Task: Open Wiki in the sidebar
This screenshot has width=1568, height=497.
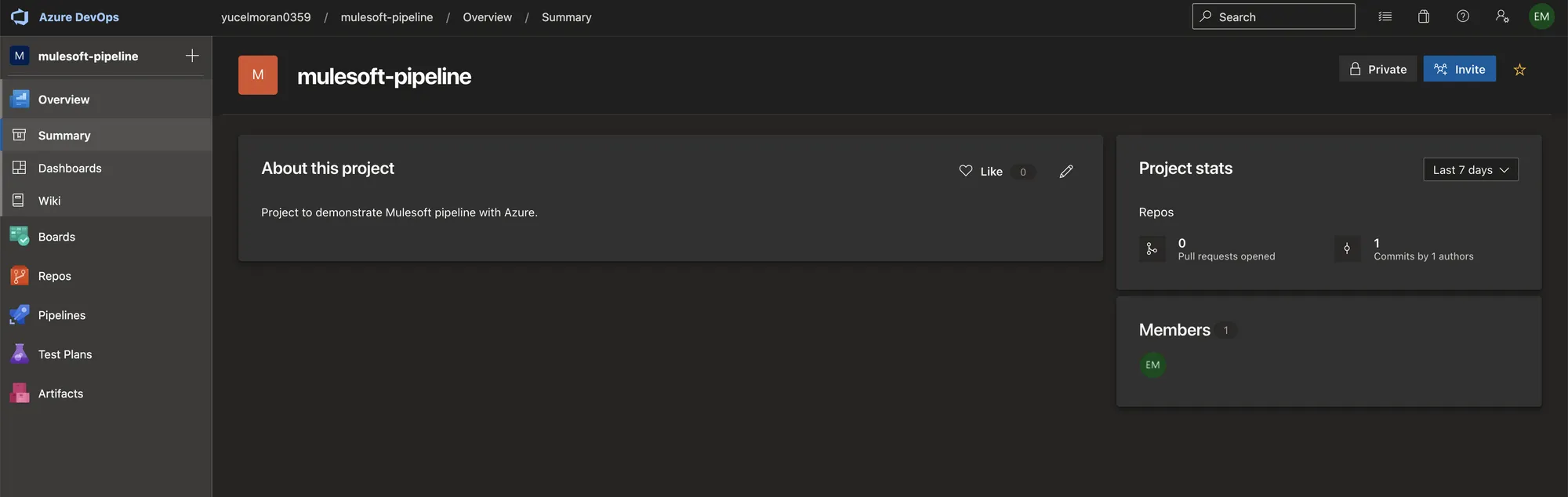Action: point(106,201)
